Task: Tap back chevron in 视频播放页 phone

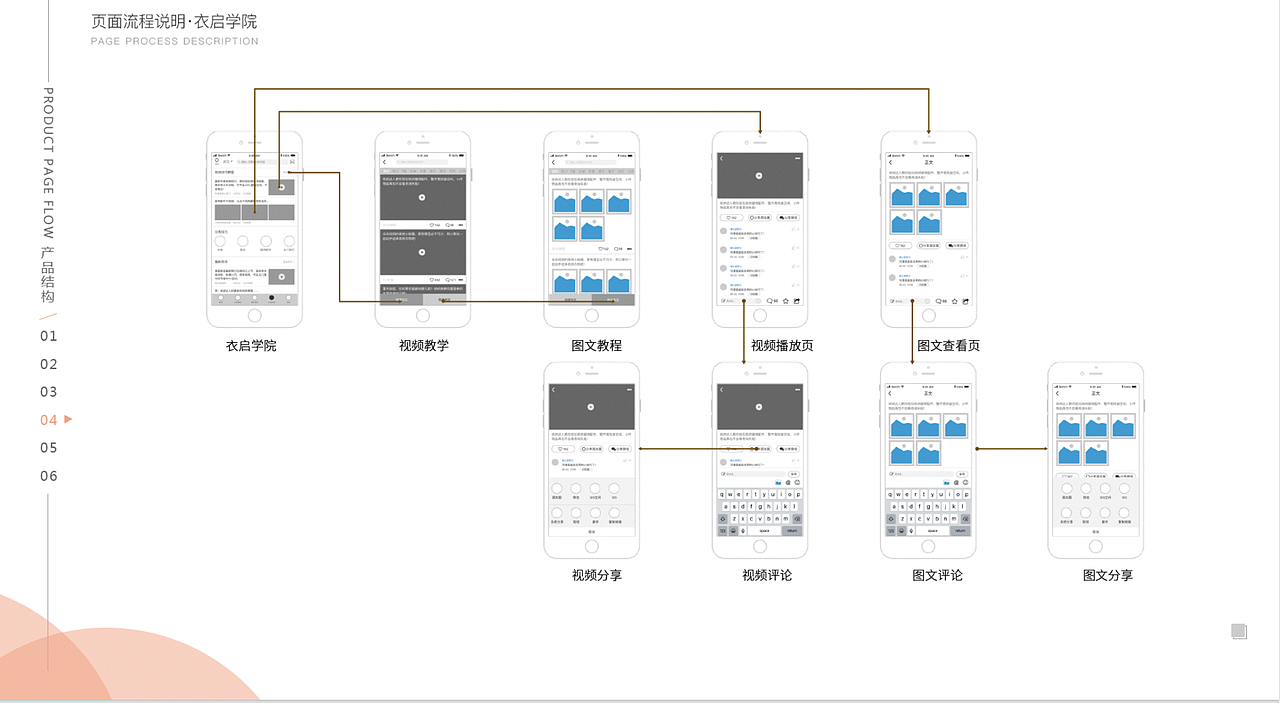Action: (x=721, y=158)
